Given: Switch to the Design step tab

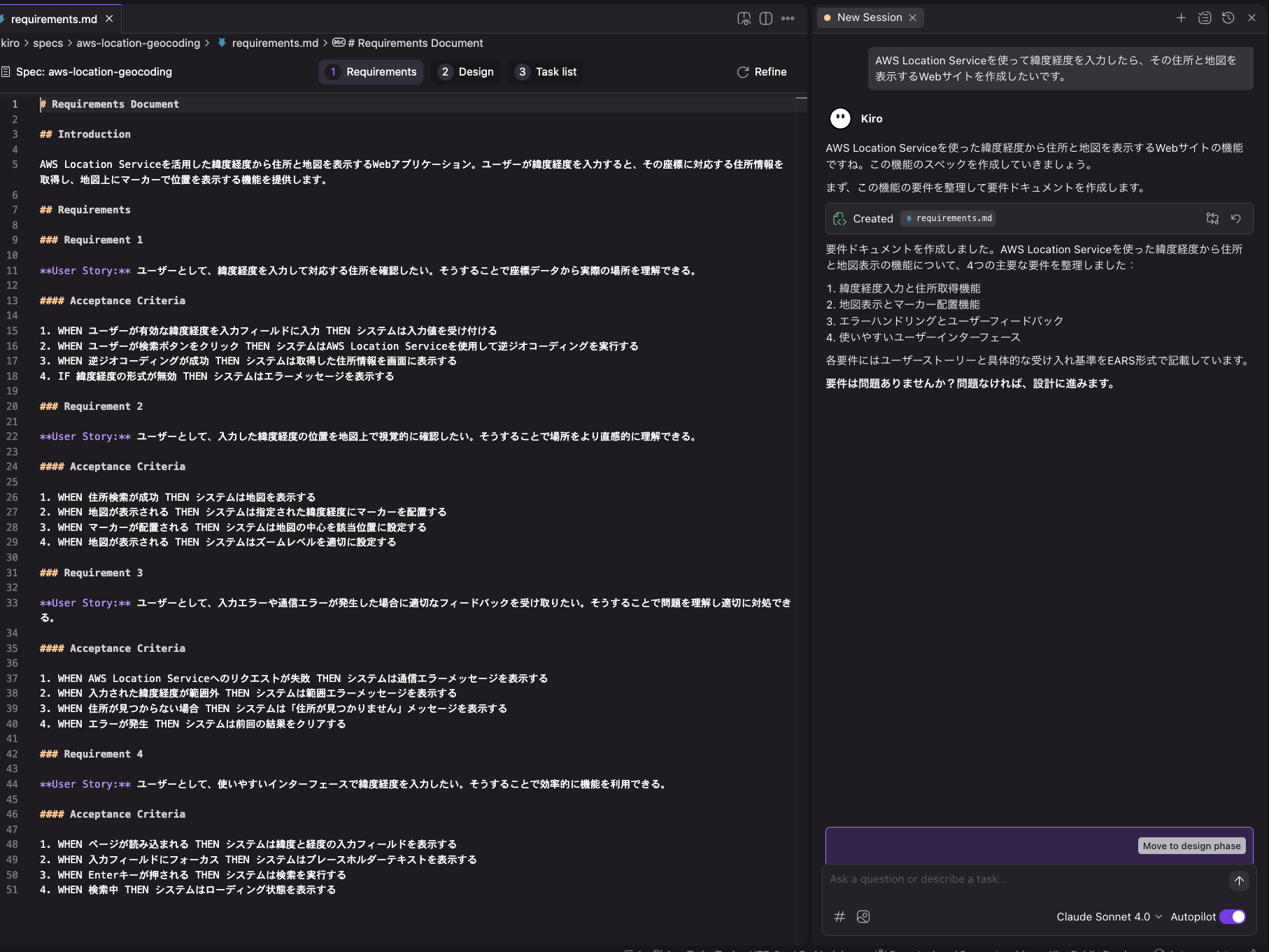Looking at the screenshot, I should (466, 72).
